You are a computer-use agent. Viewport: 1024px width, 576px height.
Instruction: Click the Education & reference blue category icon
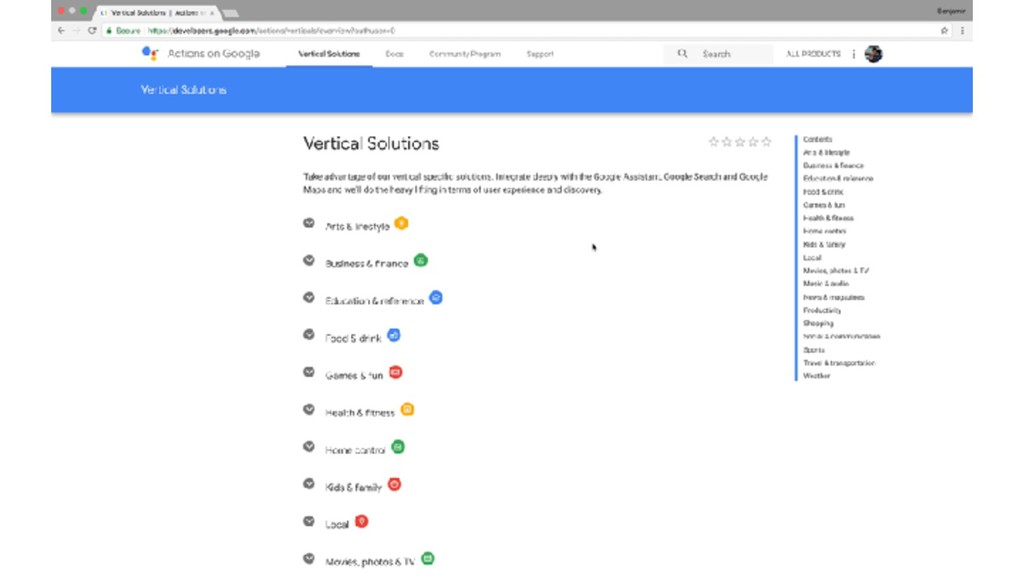(436, 298)
